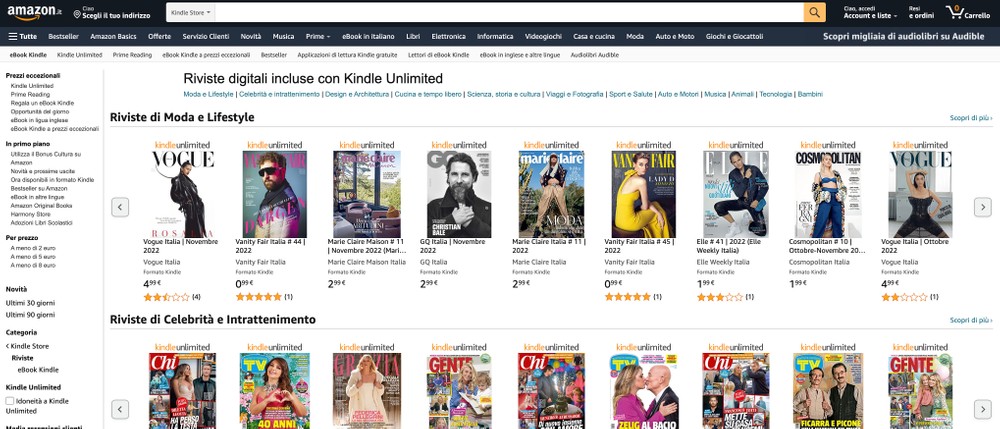Open eBook in italiano nav item
1000x429 pixels.
click(368, 36)
